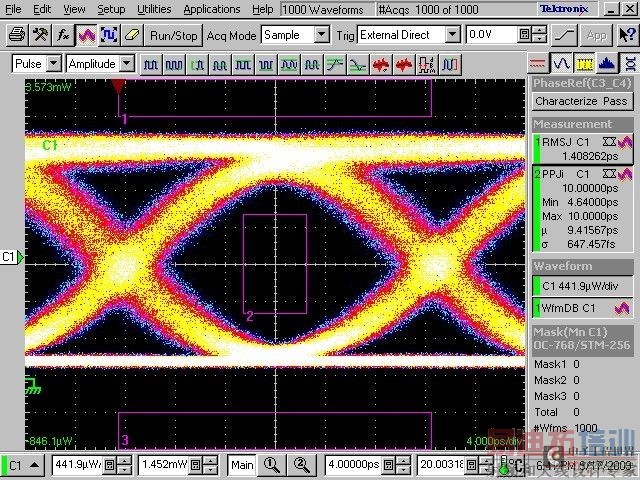Select the green rise-time edge measurement icon
Image resolution: width=640 pixels, height=480 pixels.
coord(335,64)
